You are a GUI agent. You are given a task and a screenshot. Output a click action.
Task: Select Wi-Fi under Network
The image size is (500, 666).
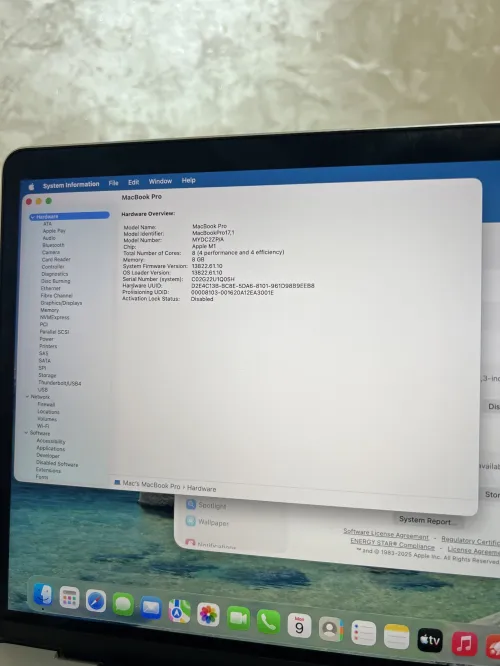(x=42, y=426)
